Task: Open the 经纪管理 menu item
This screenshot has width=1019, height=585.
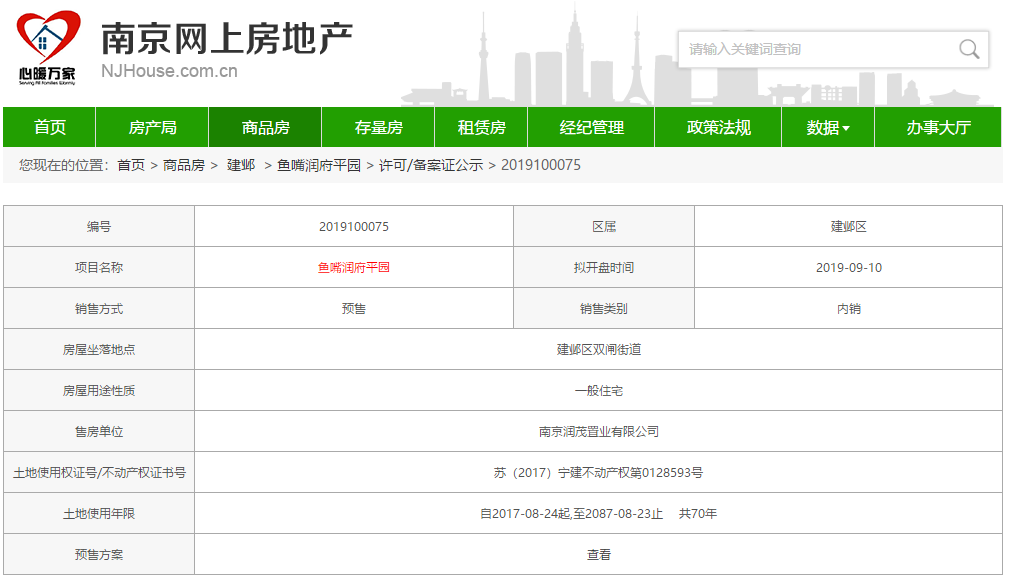Action: tap(591, 127)
